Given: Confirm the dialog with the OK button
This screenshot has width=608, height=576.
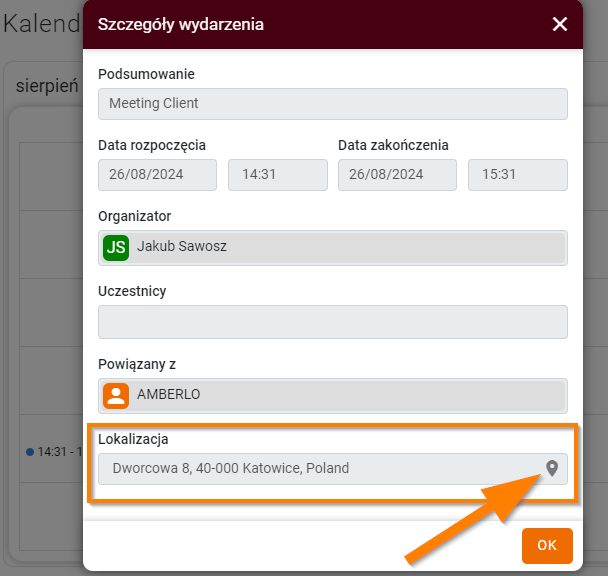Looking at the screenshot, I should (x=547, y=545).
